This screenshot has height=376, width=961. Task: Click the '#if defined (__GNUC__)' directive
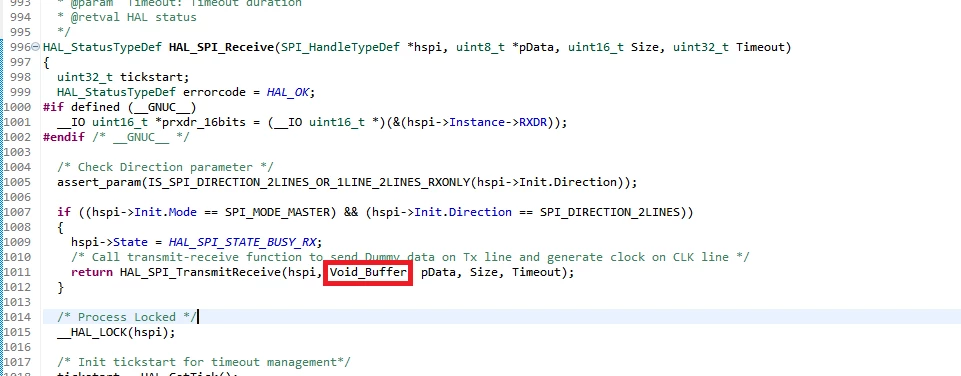[x=120, y=107]
